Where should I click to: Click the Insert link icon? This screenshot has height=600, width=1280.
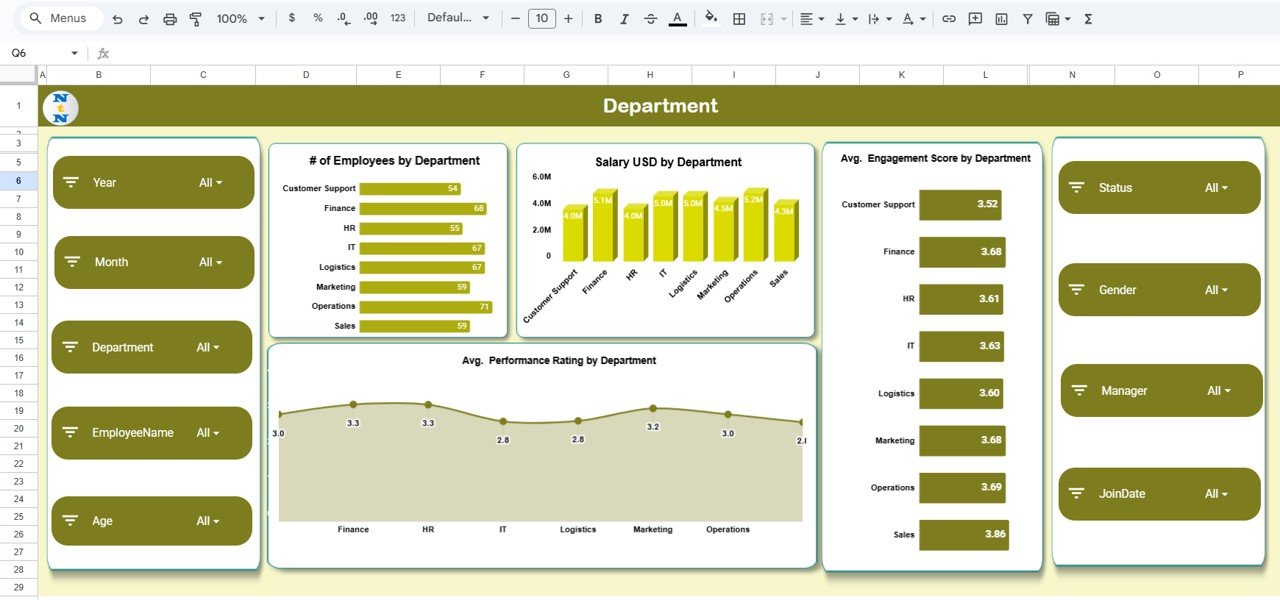pos(948,18)
